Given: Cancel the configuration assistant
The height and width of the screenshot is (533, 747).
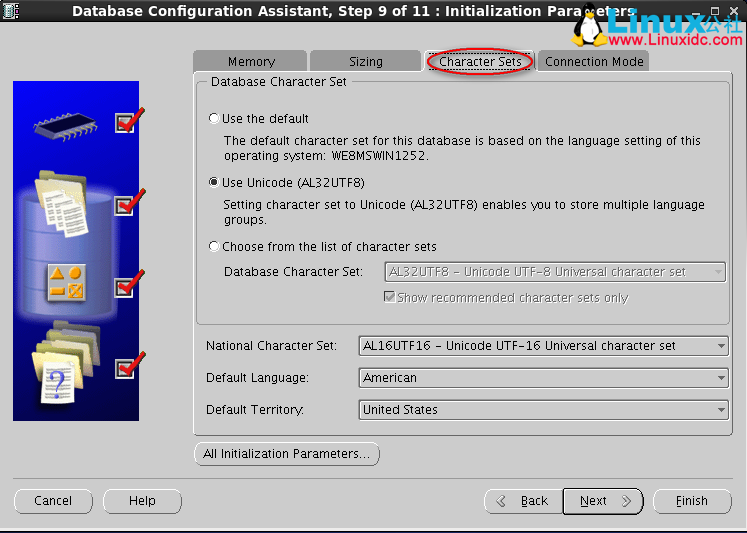Looking at the screenshot, I should (x=53, y=501).
